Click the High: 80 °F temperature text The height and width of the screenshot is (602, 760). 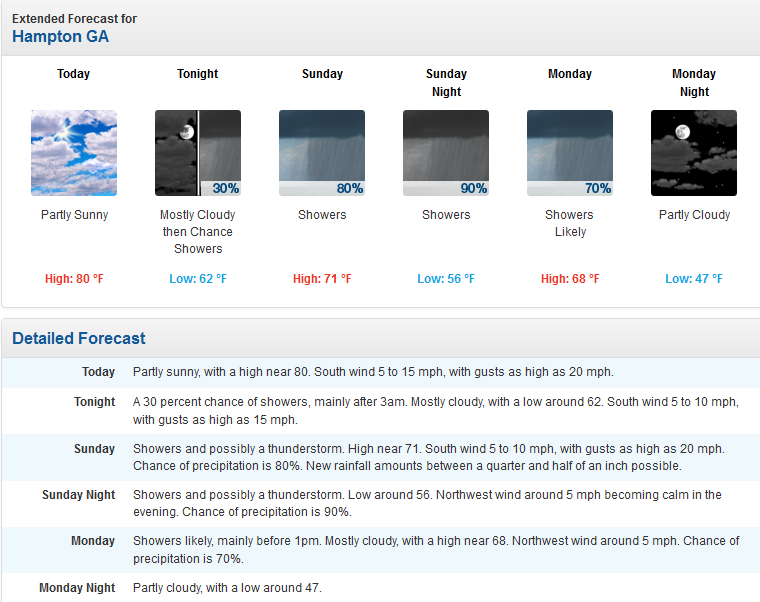(x=74, y=279)
